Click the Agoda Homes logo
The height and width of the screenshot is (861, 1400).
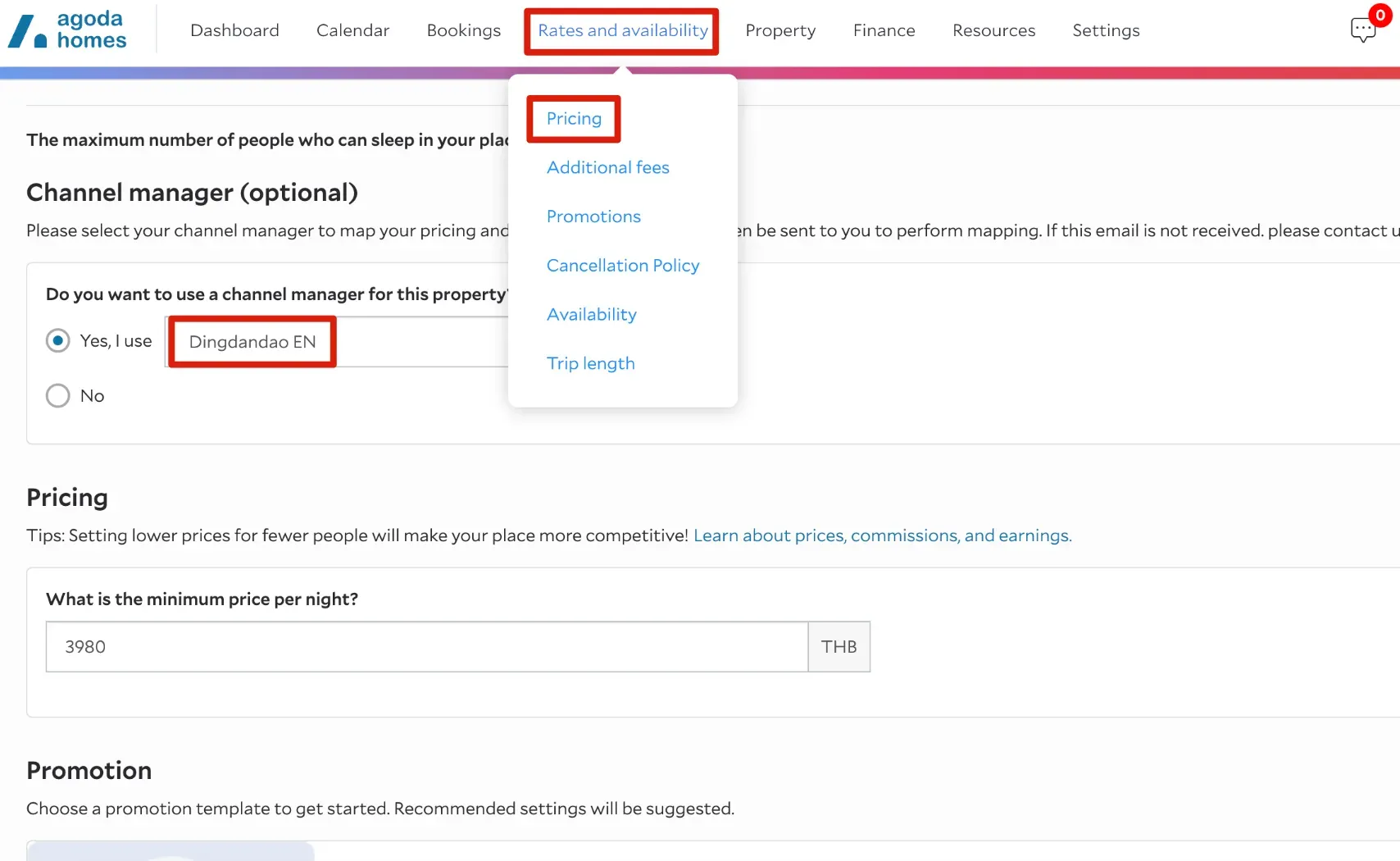point(68,30)
